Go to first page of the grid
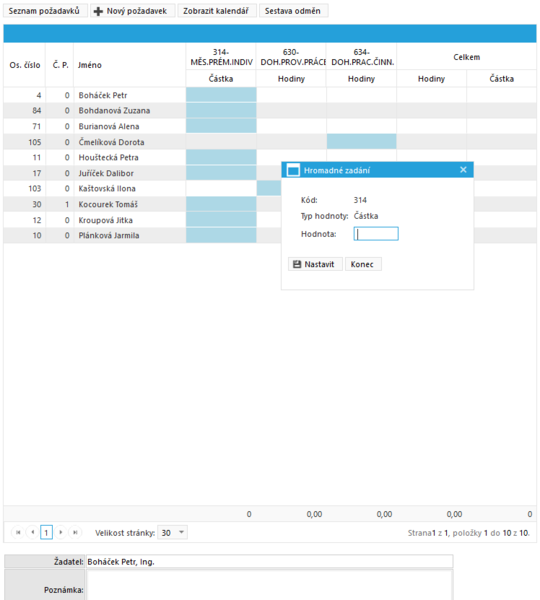Viewport: 540px width, 600px height. click(x=18, y=532)
